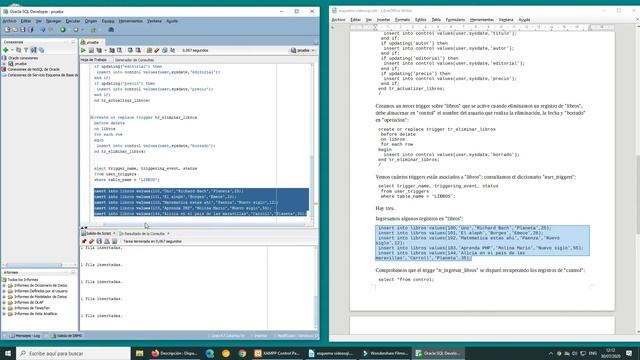
Task: Open Firefox from the taskbar
Action: coord(174,353)
